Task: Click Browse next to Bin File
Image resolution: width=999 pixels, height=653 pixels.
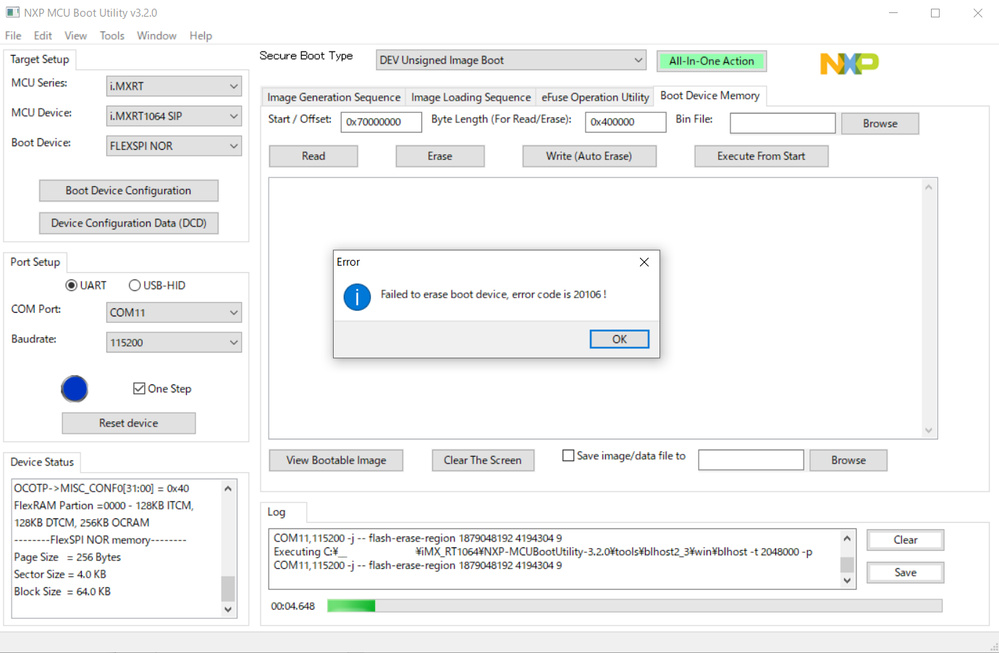Action: (x=880, y=124)
